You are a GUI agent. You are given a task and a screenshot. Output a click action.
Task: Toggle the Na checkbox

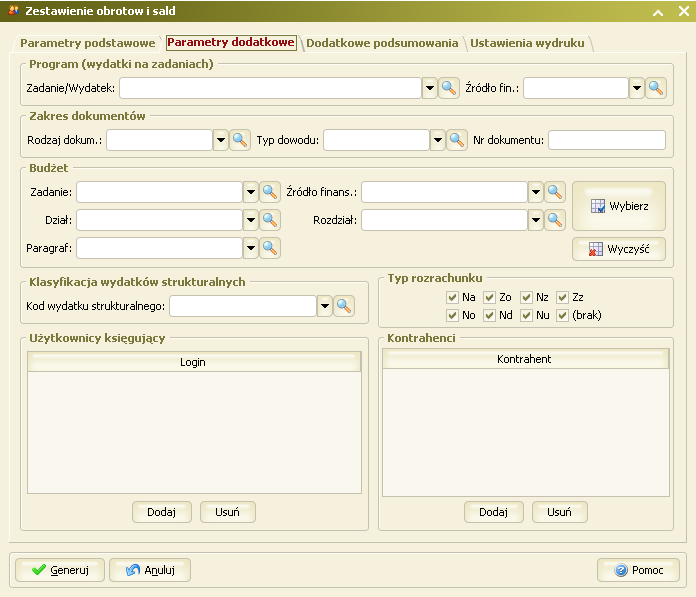[452, 297]
